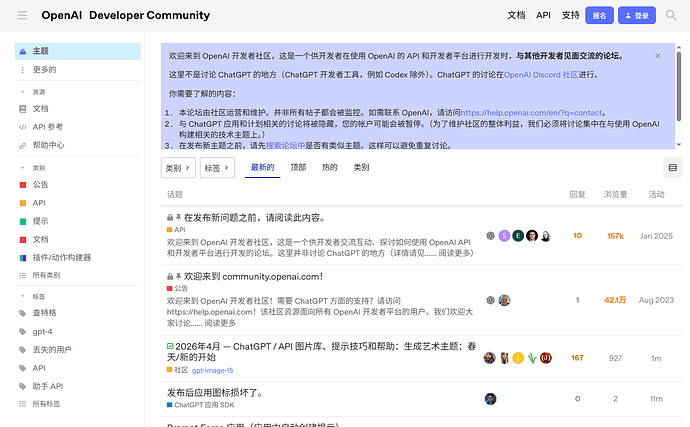This screenshot has width=690, height=427.
Task: Click yellow J avatar in gallery topic
Action: point(518,358)
